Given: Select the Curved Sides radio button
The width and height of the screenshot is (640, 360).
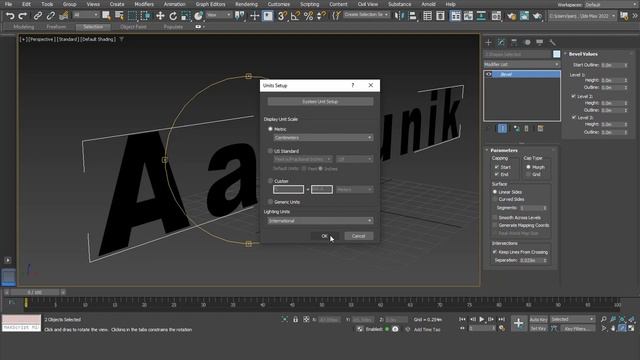Looking at the screenshot, I should (495, 199).
